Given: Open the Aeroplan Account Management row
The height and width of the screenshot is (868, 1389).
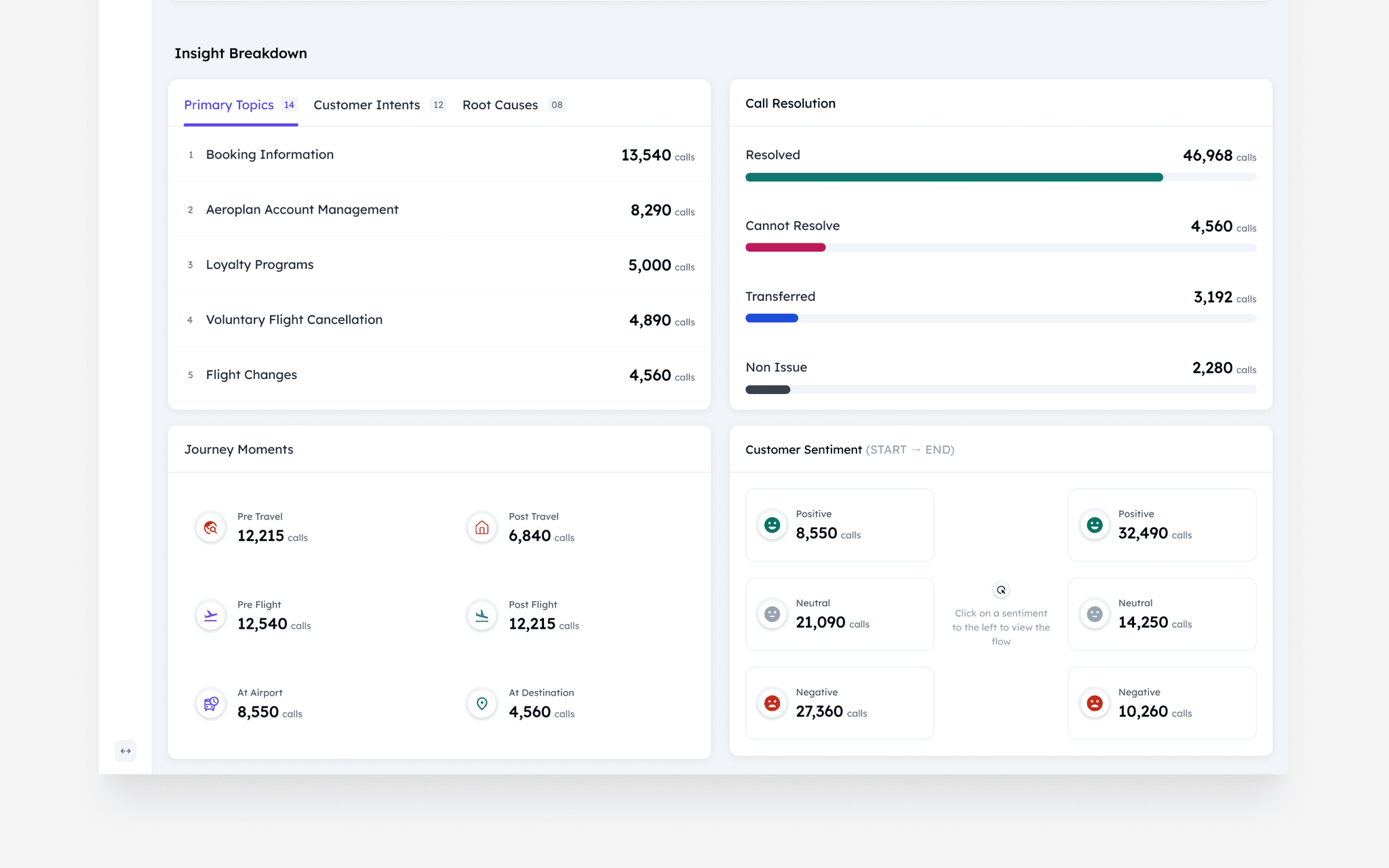Looking at the screenshot, I should (x=439, y=210).
